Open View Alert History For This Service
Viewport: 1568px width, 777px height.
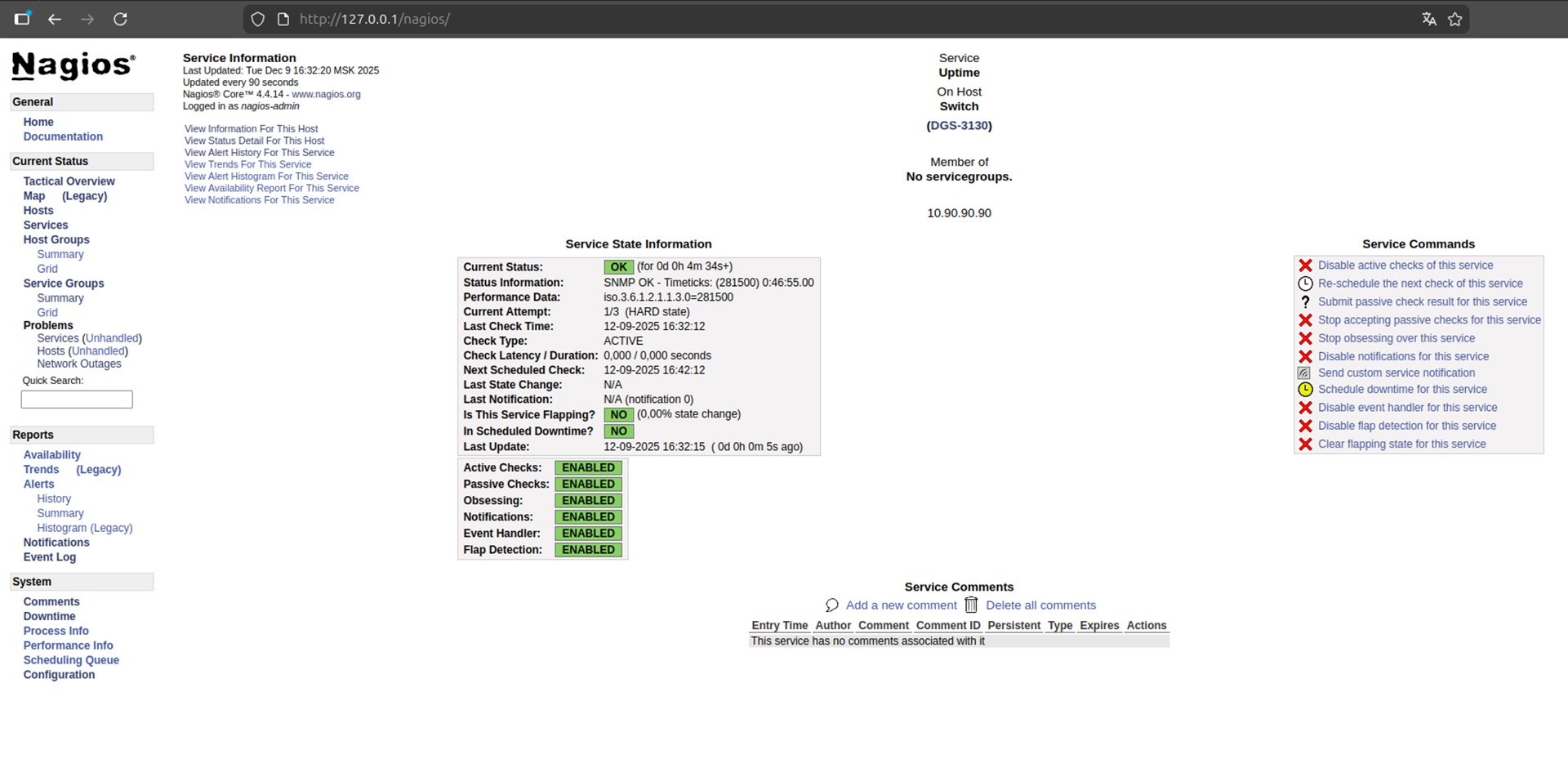[x=259, y=153]
